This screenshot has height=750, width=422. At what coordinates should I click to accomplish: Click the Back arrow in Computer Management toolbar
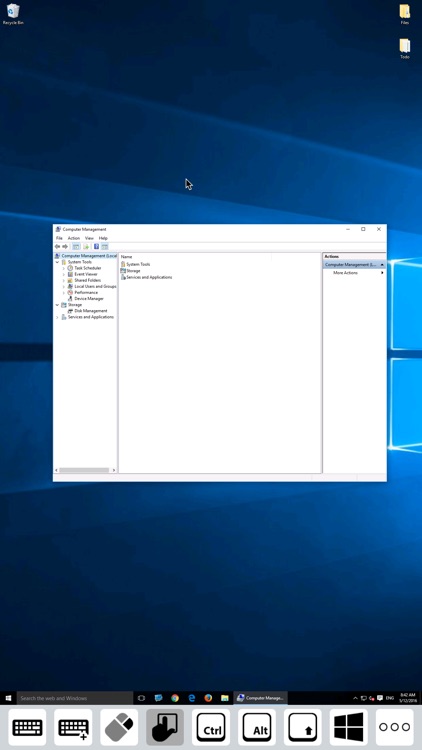click(57, 246)
